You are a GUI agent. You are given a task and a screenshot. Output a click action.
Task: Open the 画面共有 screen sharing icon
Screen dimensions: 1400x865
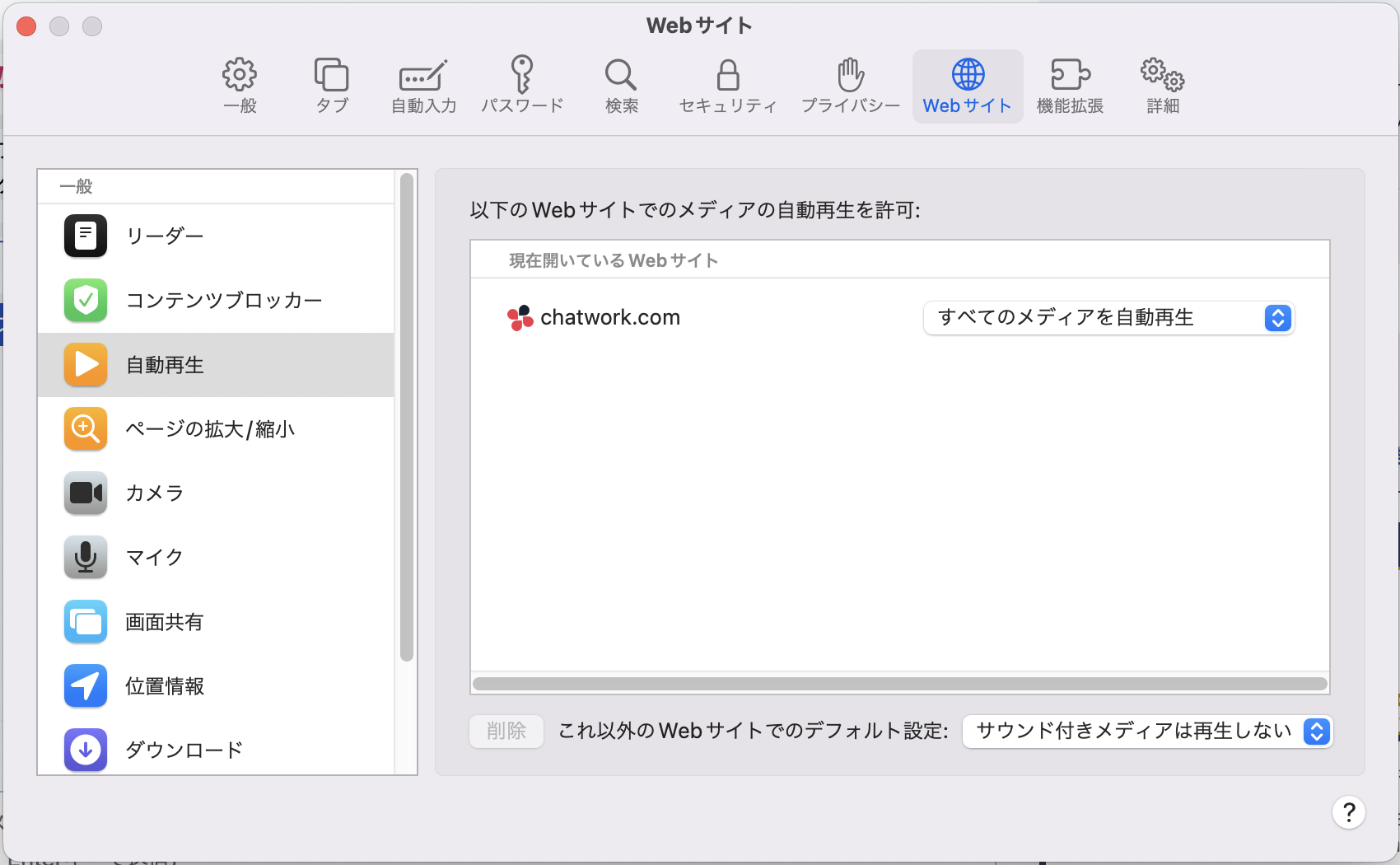coord(85,622)
